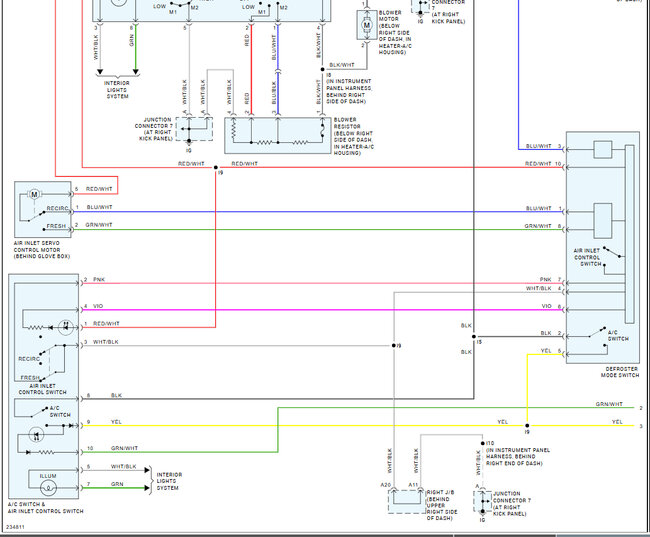Click the WHT/BLK label at pin 4 of defroster switch
Image resolution: width=650 pixels, height=537 pixels.
[538, 288]
